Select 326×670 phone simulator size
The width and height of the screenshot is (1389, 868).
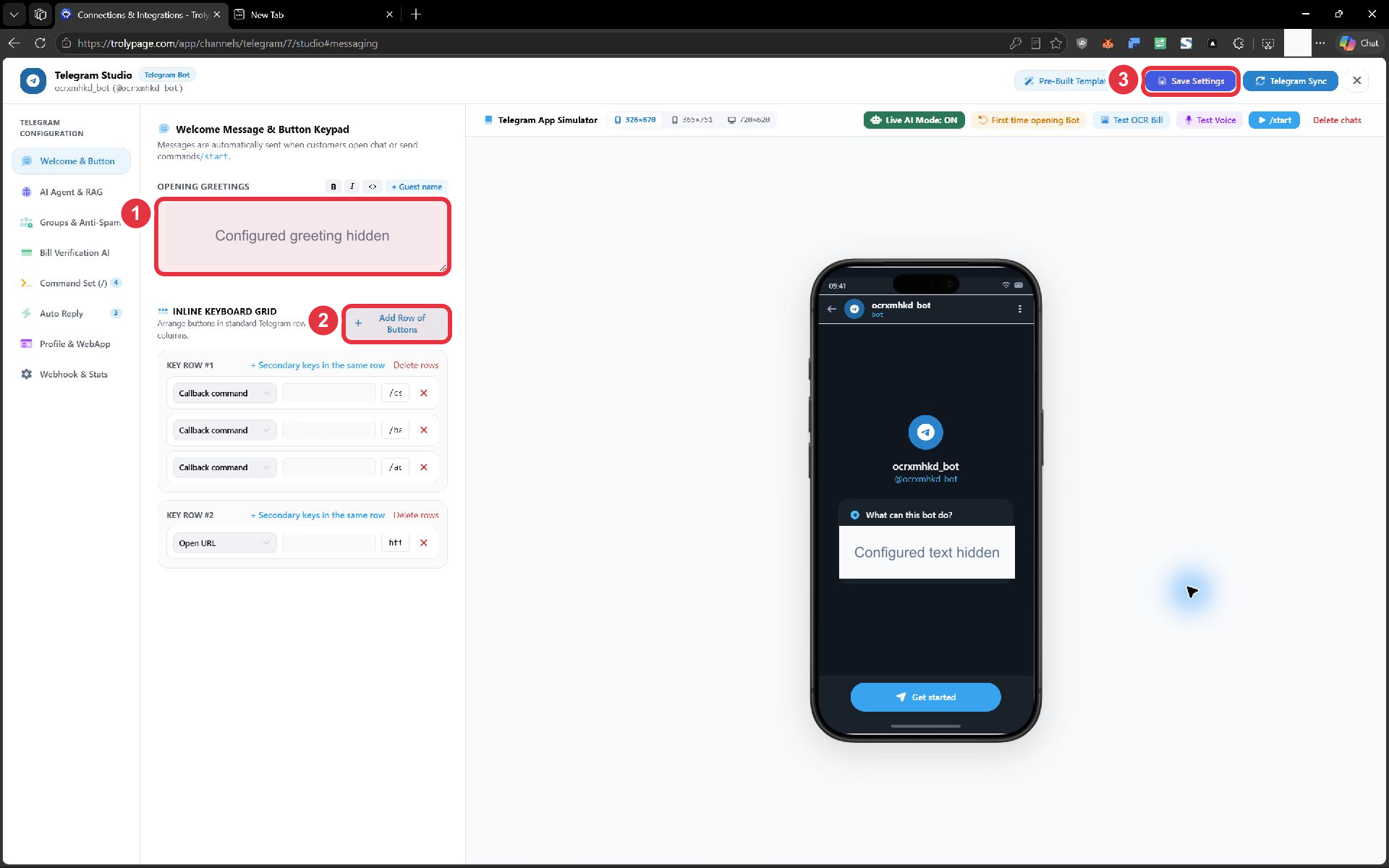click(x=634, y=120)
